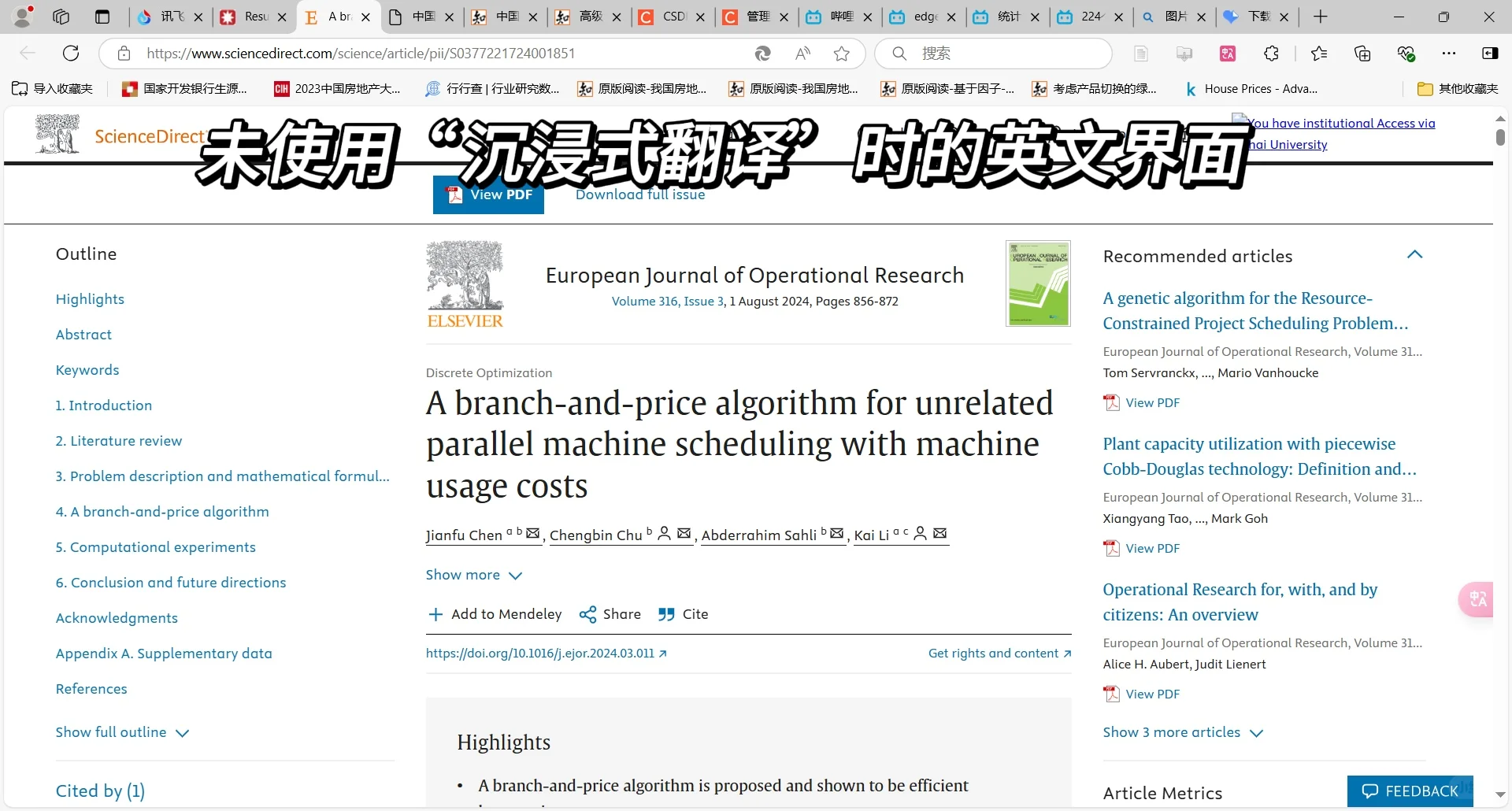Viewport: 1512px width, 811px height.
Task: Close the ScienceDirect article tab
Action: click(365, 17)
